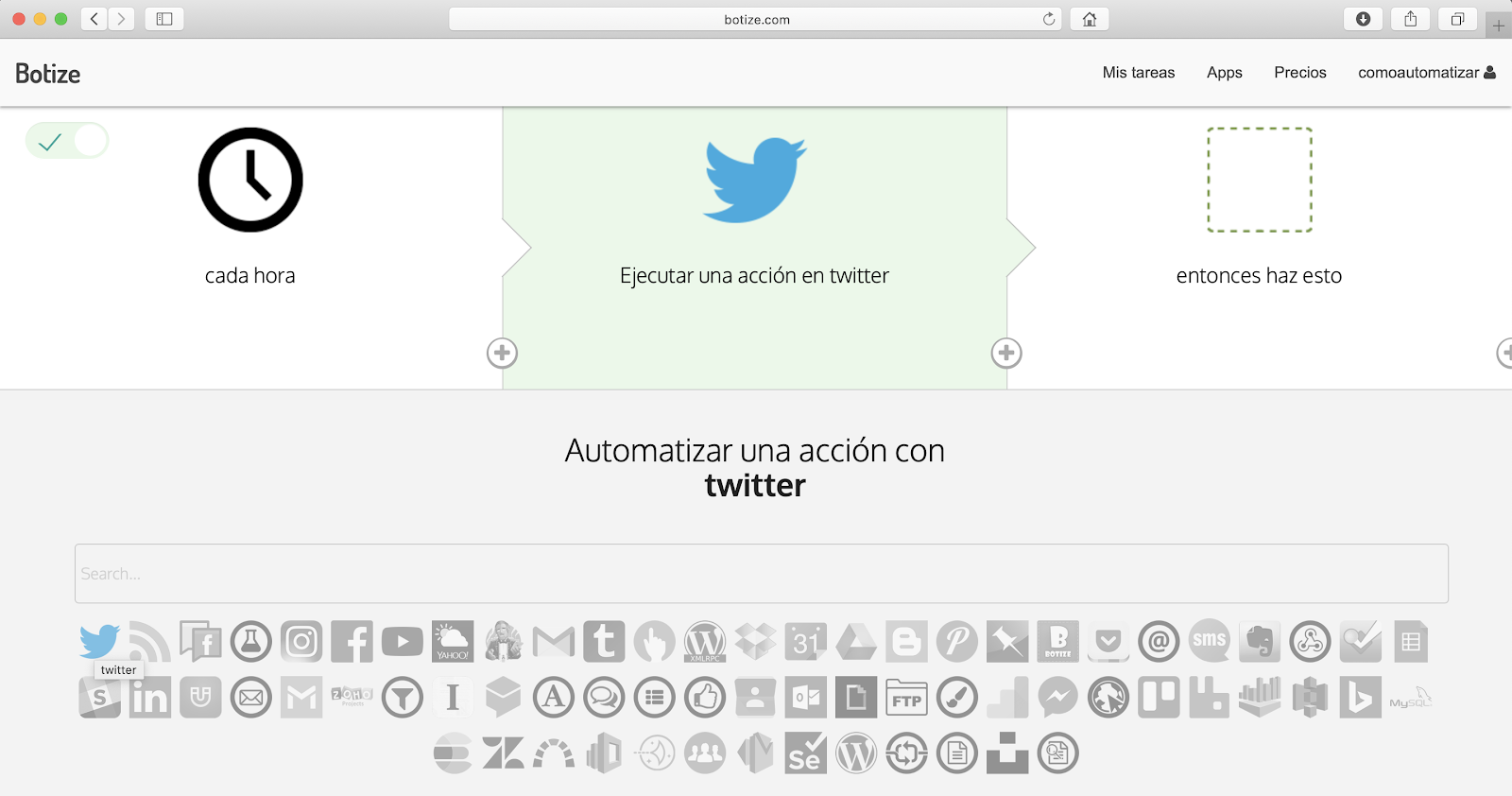The width and height of the screenshot is (1512, 796).
Task: Select the funnel filter icon
Action: [403, 698]
